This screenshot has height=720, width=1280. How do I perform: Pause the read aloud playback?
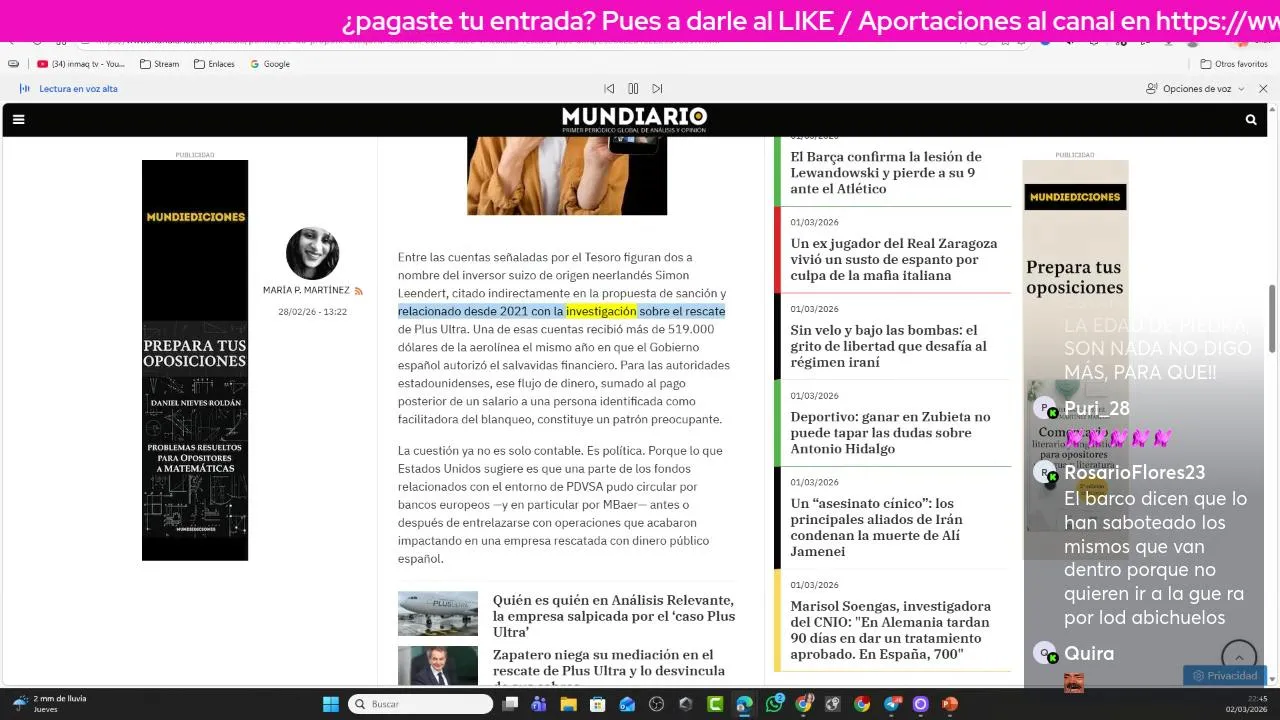tap(633, 89)
